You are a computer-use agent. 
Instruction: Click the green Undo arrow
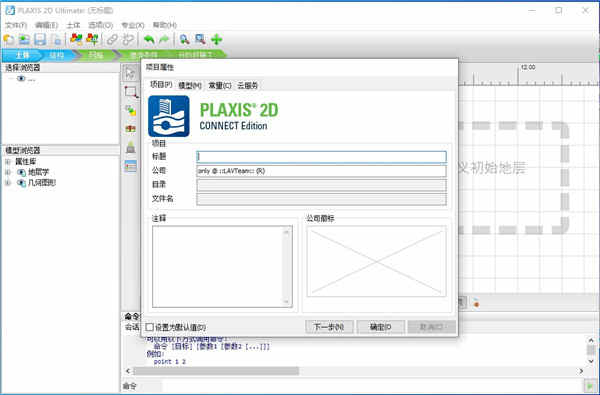pos(149,39)
